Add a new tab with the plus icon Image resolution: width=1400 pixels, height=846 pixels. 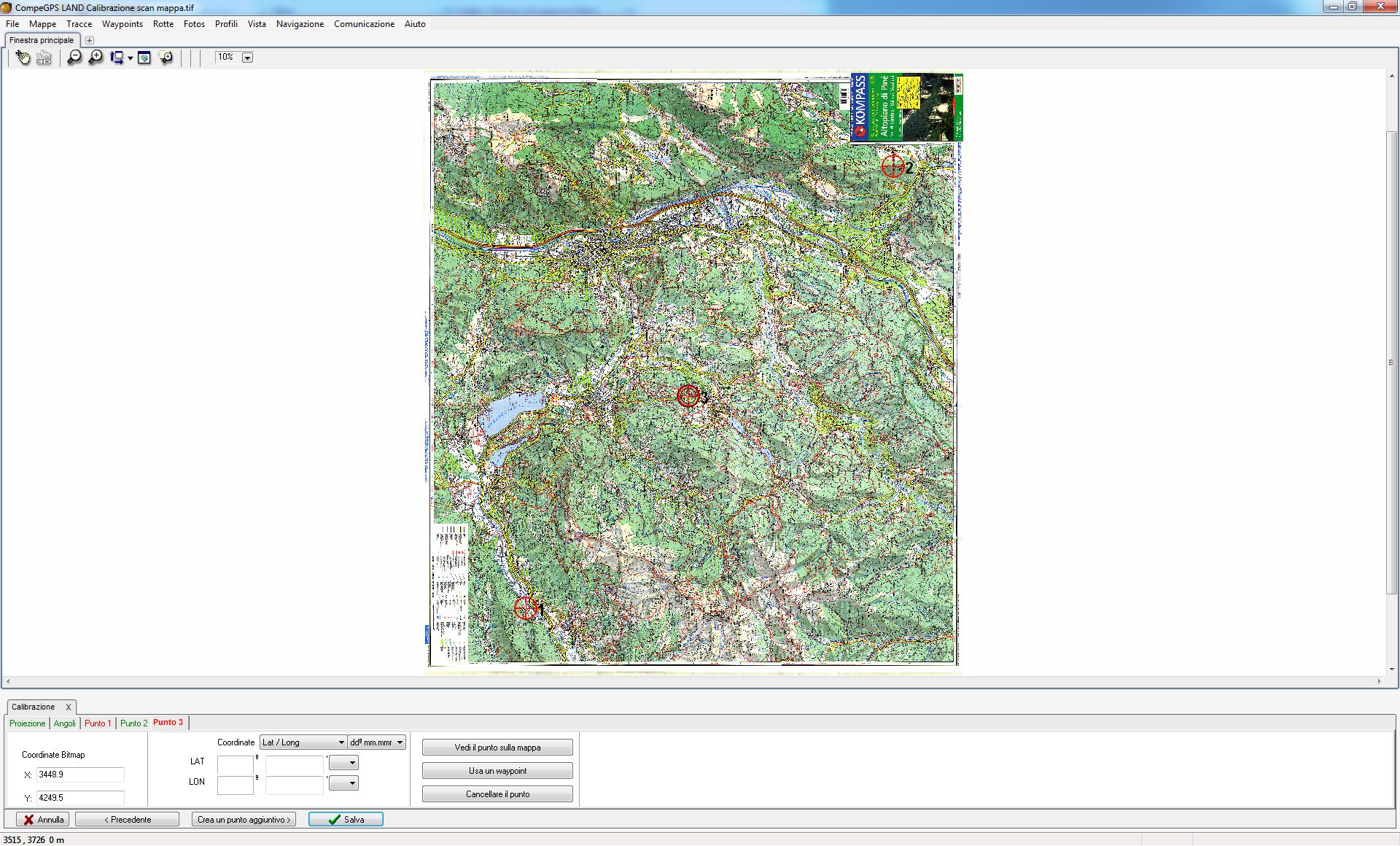(x=89, y=40)
